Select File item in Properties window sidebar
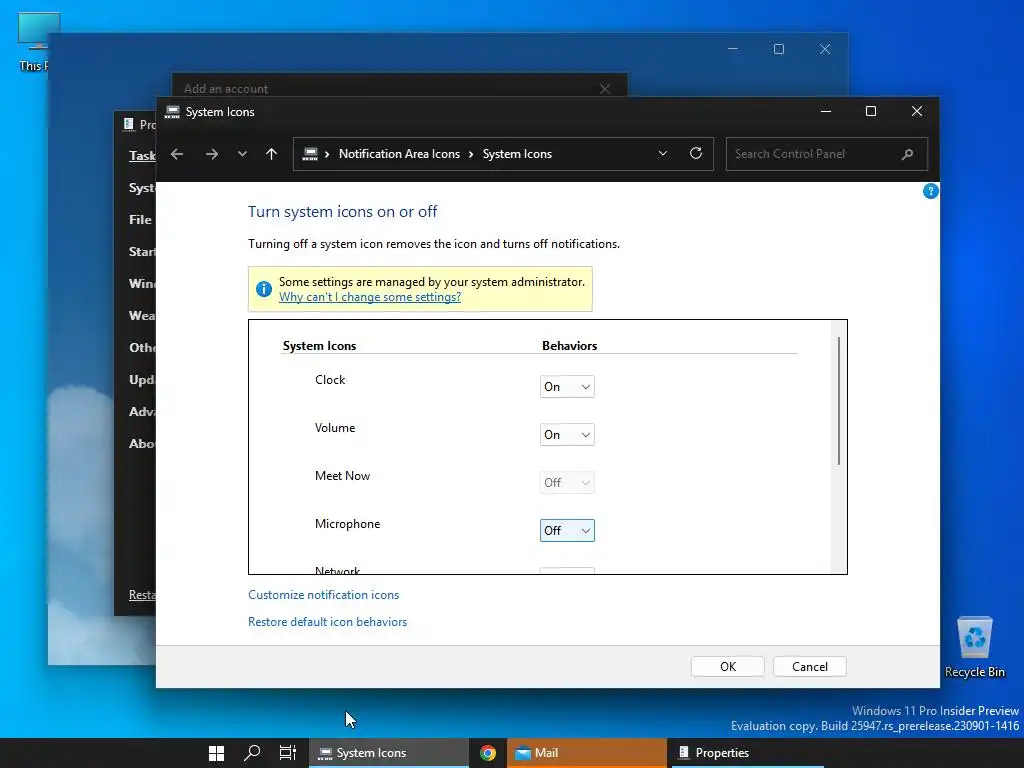Image resolution: width=1024 pixels, height=768 pixels. [x=140, y=220]
